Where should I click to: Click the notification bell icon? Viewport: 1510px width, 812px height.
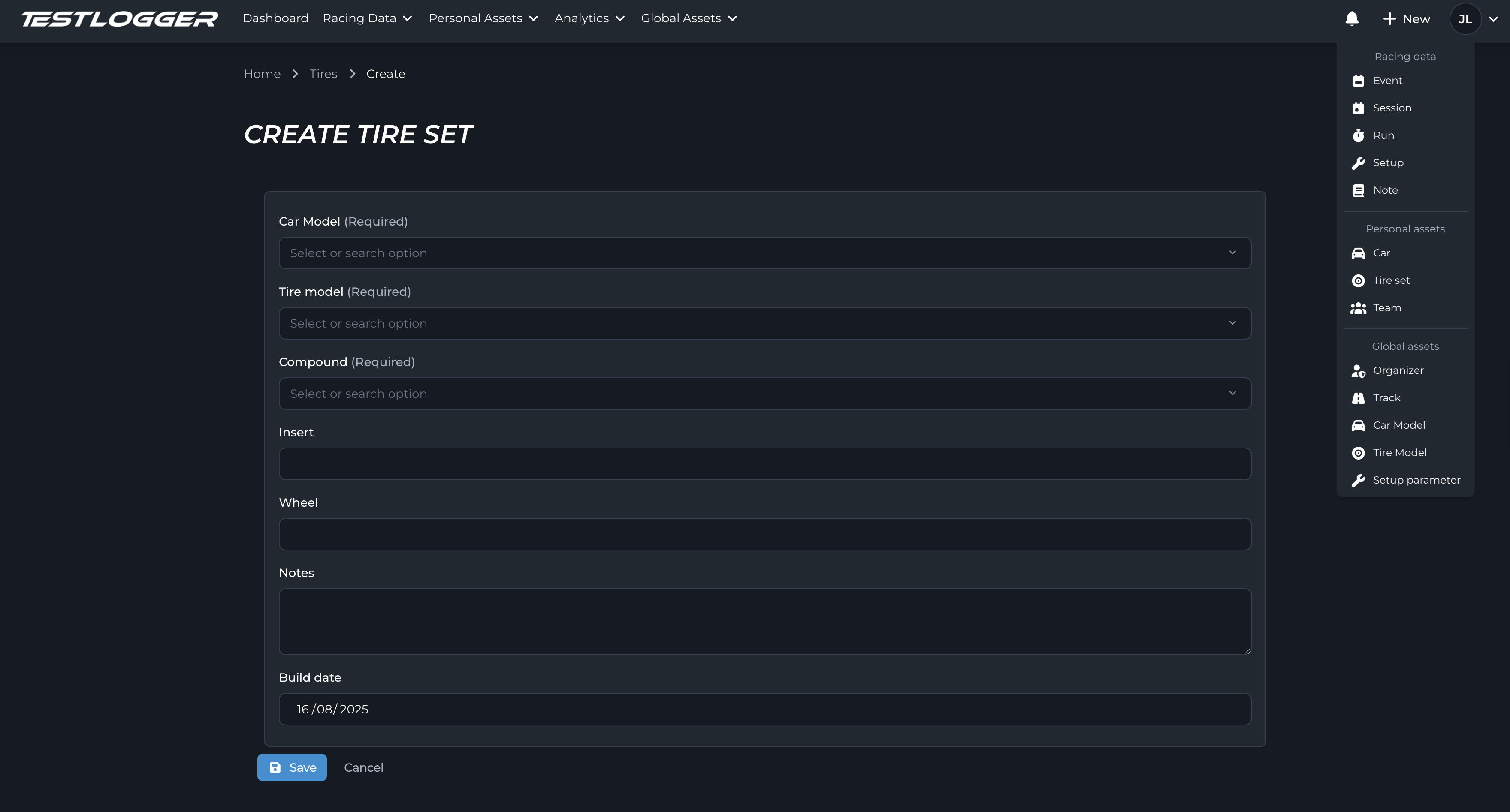click(1352, 19)
